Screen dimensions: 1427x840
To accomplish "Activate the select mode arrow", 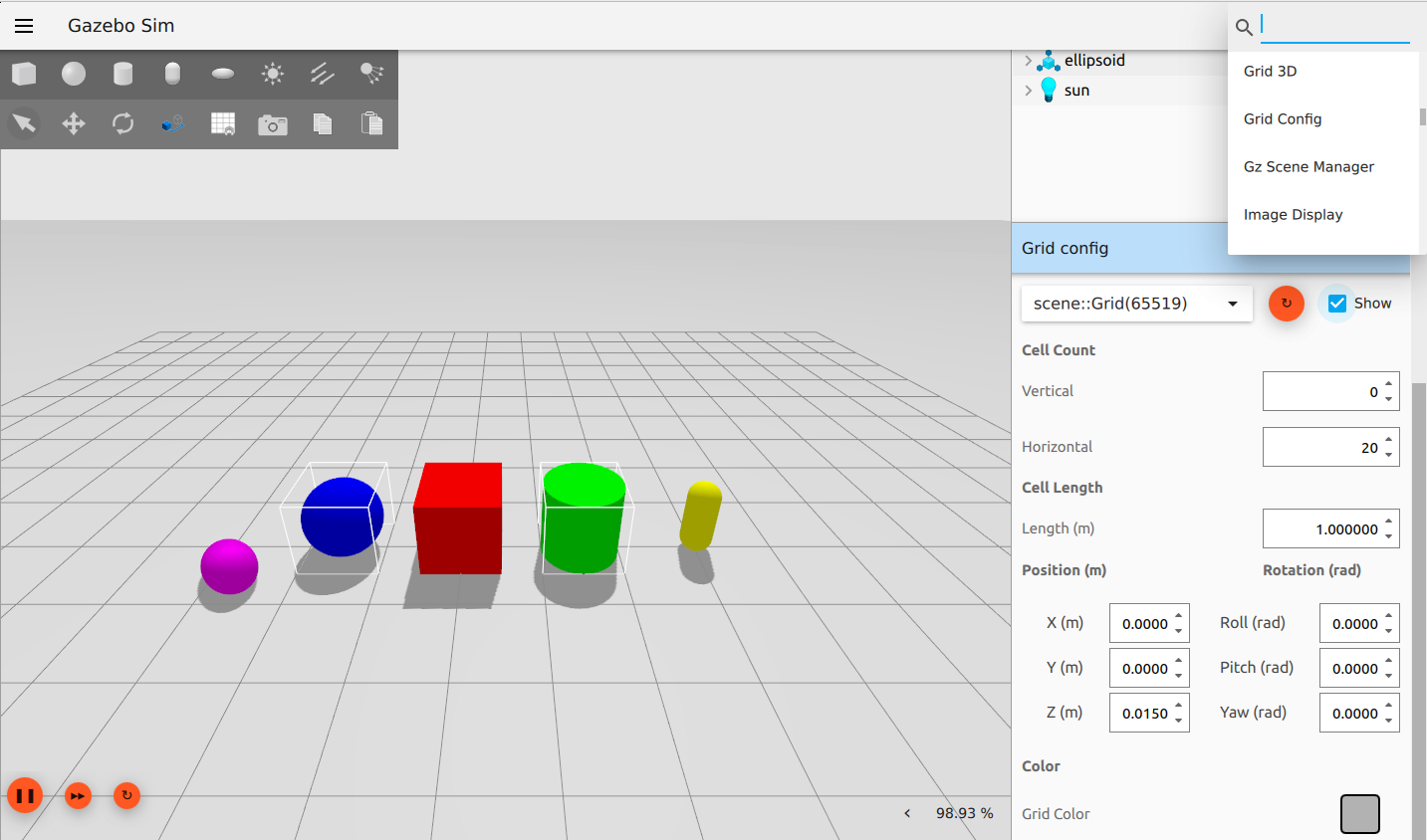I will coord(24,123).
